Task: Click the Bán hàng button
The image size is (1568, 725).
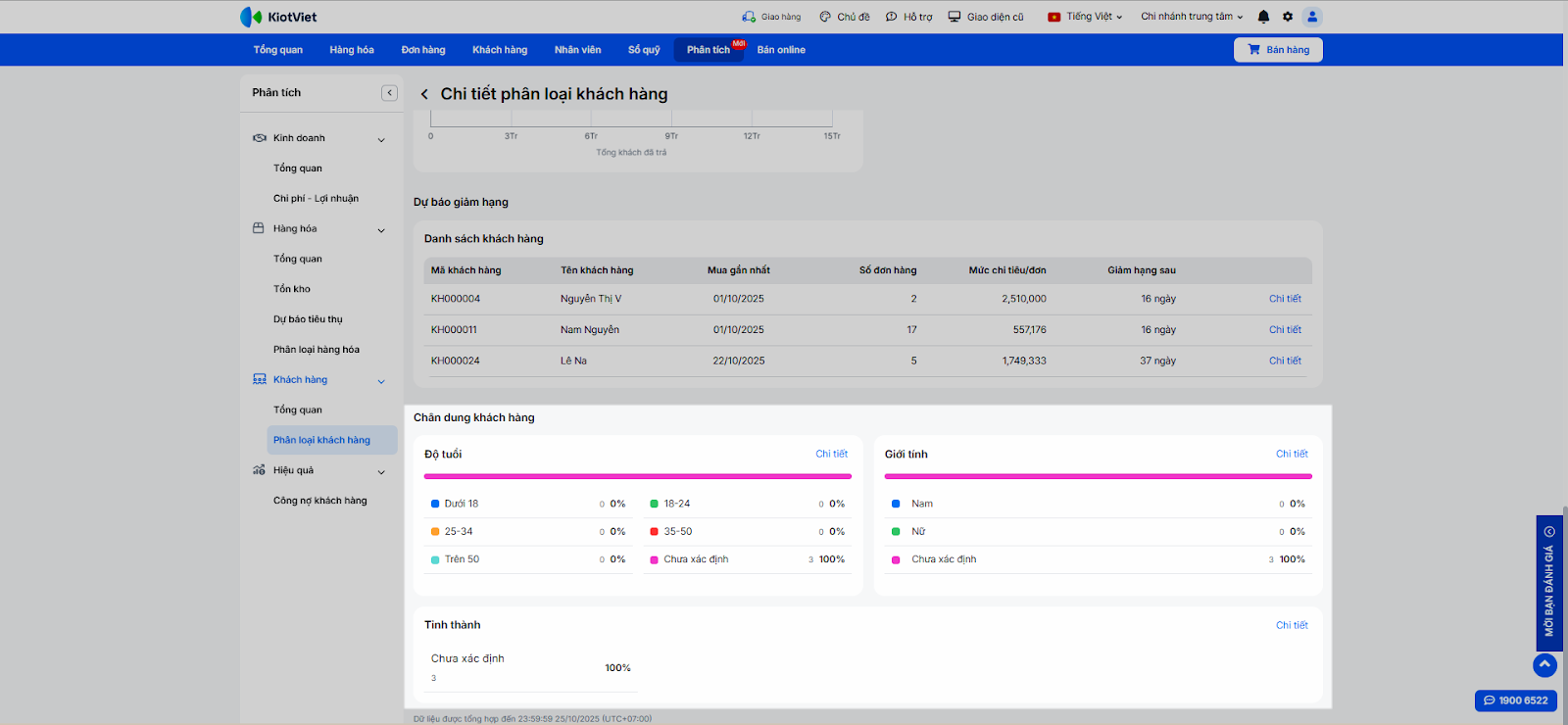Action: point(1278,50)
